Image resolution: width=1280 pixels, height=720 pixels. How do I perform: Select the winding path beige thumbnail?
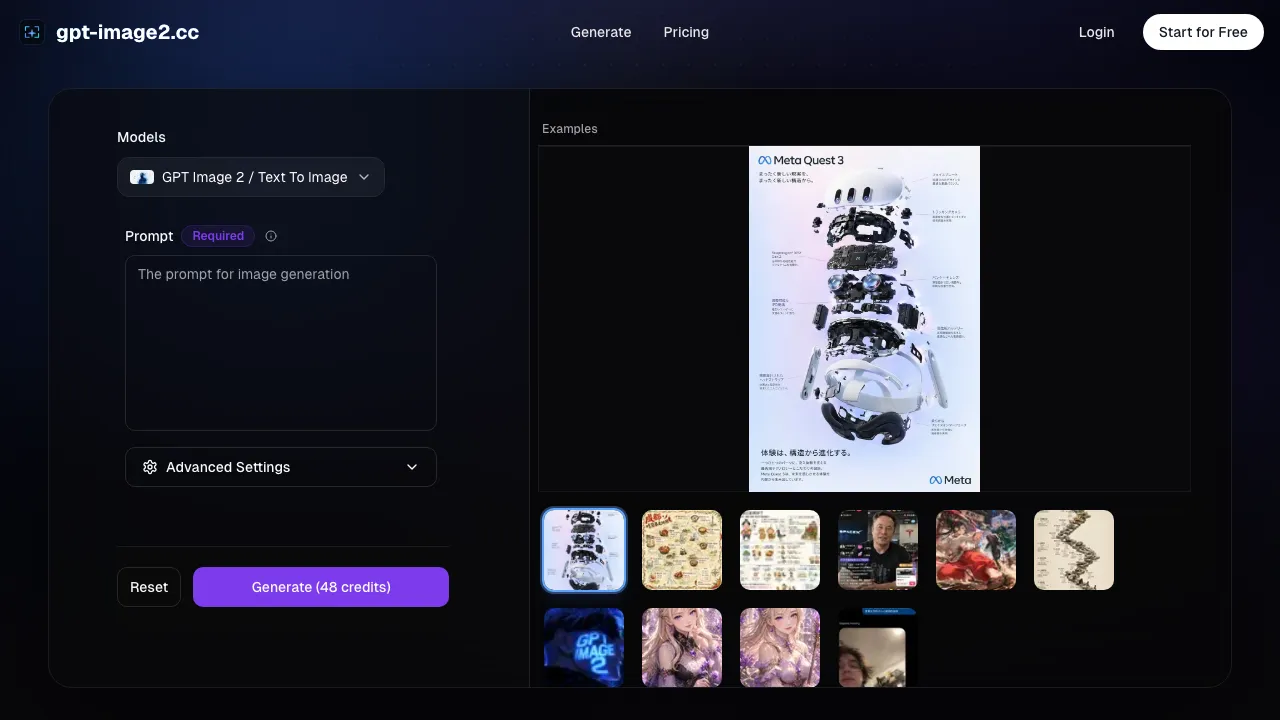[1074, 550]
